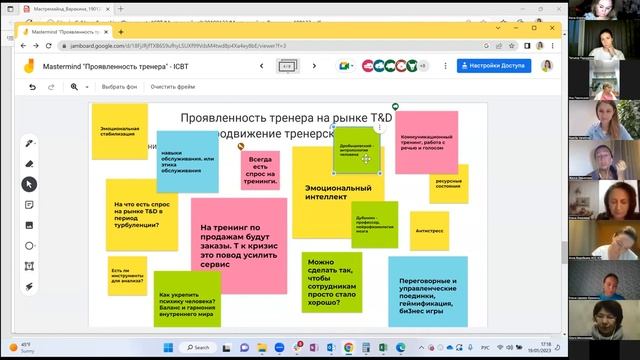Select the Антистресс yellow note

point(429,231)
